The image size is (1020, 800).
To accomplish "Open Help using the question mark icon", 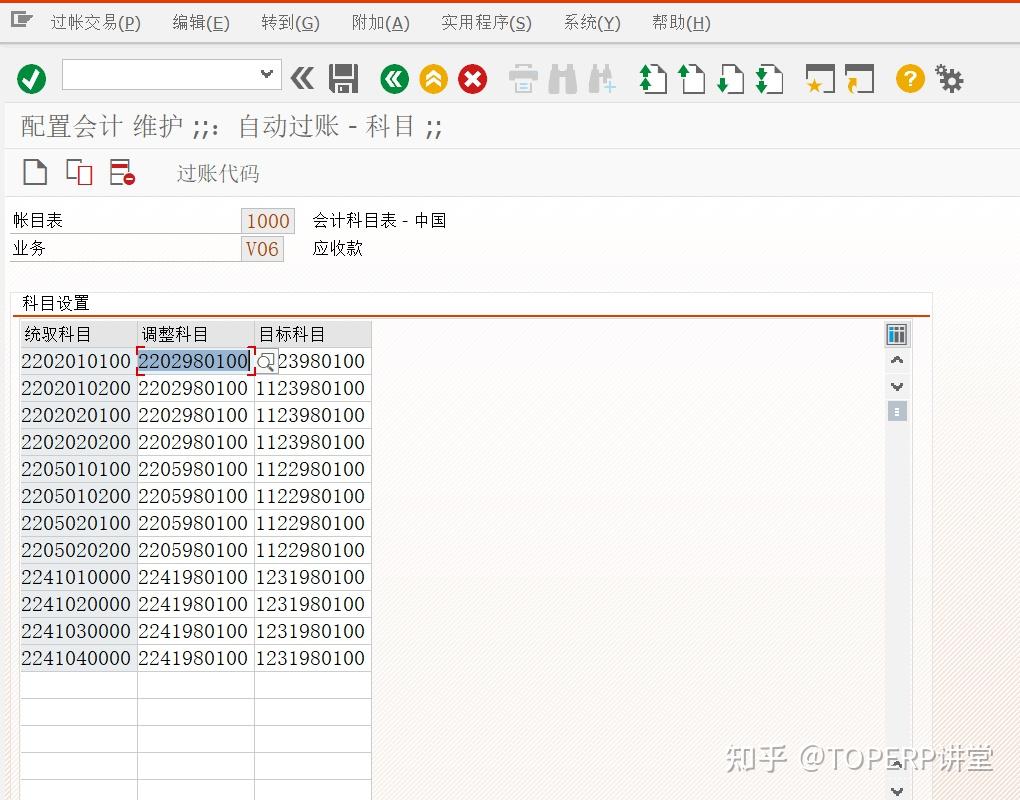I will click(x=908, y=79).
